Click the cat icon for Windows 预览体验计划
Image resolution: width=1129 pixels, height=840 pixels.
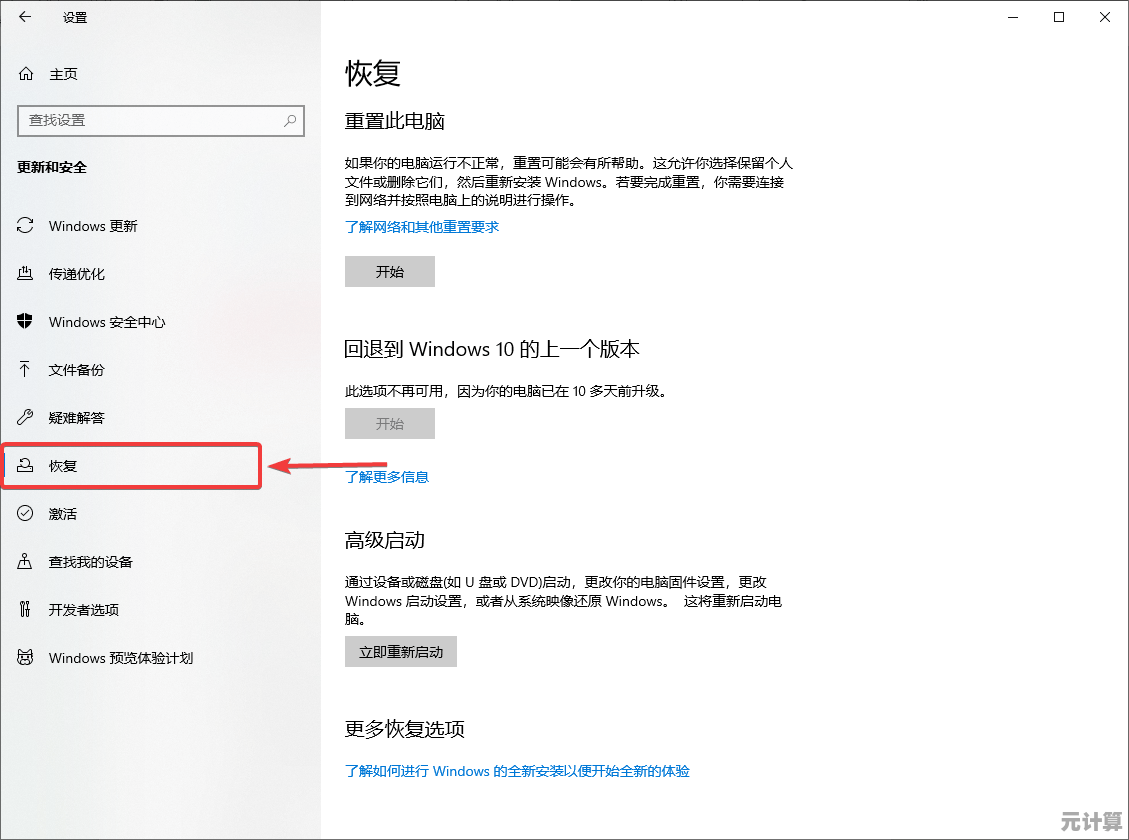25,657
